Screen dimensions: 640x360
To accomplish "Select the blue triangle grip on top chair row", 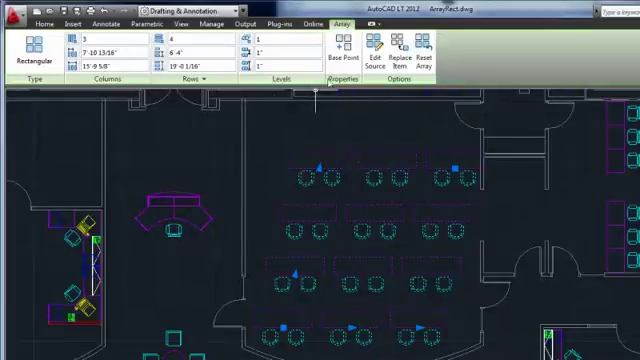I will 320,167.
